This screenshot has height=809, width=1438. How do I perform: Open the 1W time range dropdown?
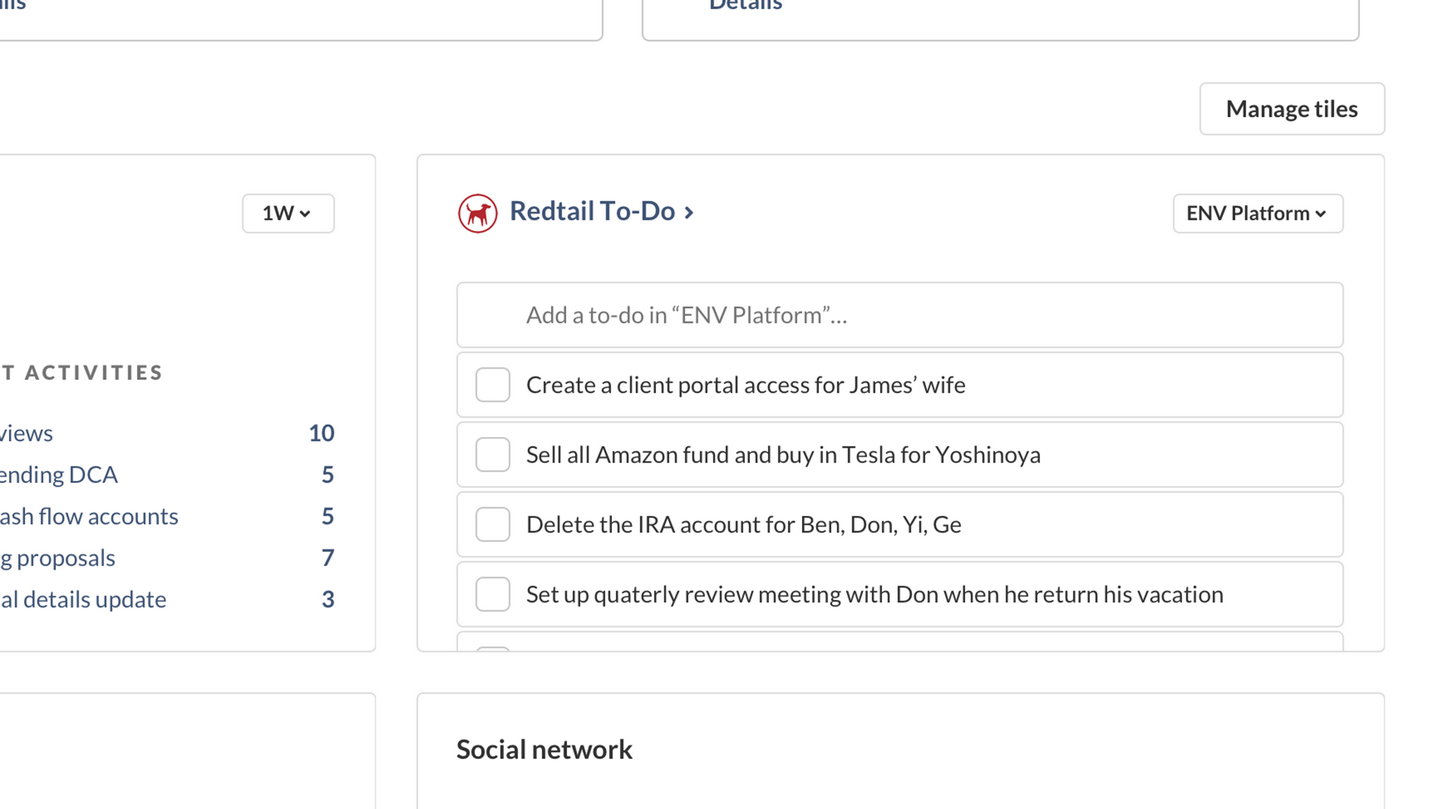click(287, 213)
